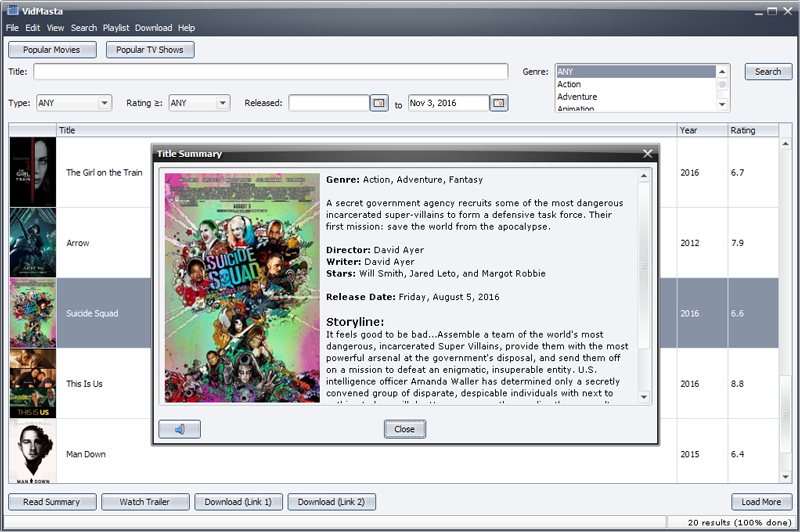Image resolution: width=800 pixels, height=532 pixels.
Task: Click inside the Title input field
Action: [x=270, y=71]
